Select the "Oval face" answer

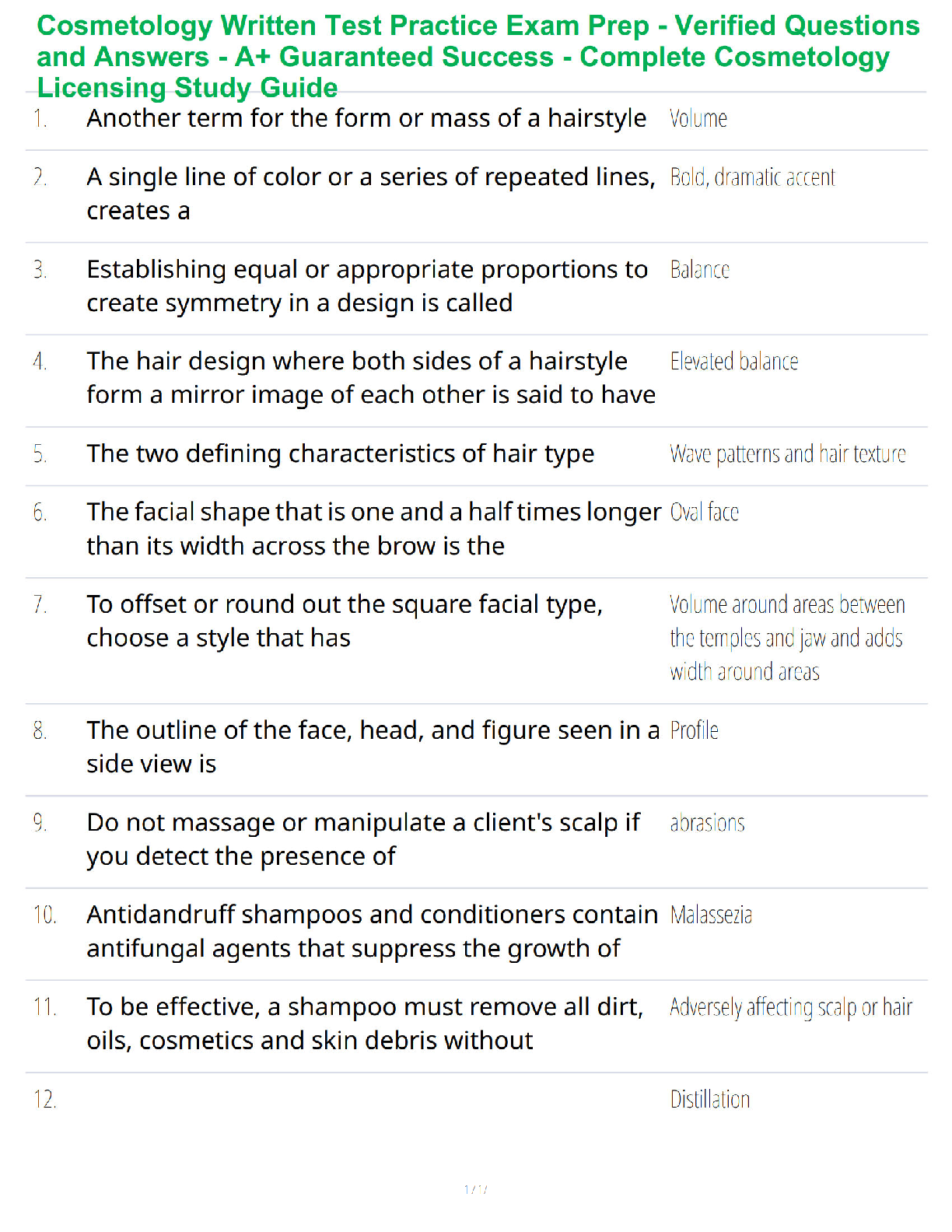(704, 513)
